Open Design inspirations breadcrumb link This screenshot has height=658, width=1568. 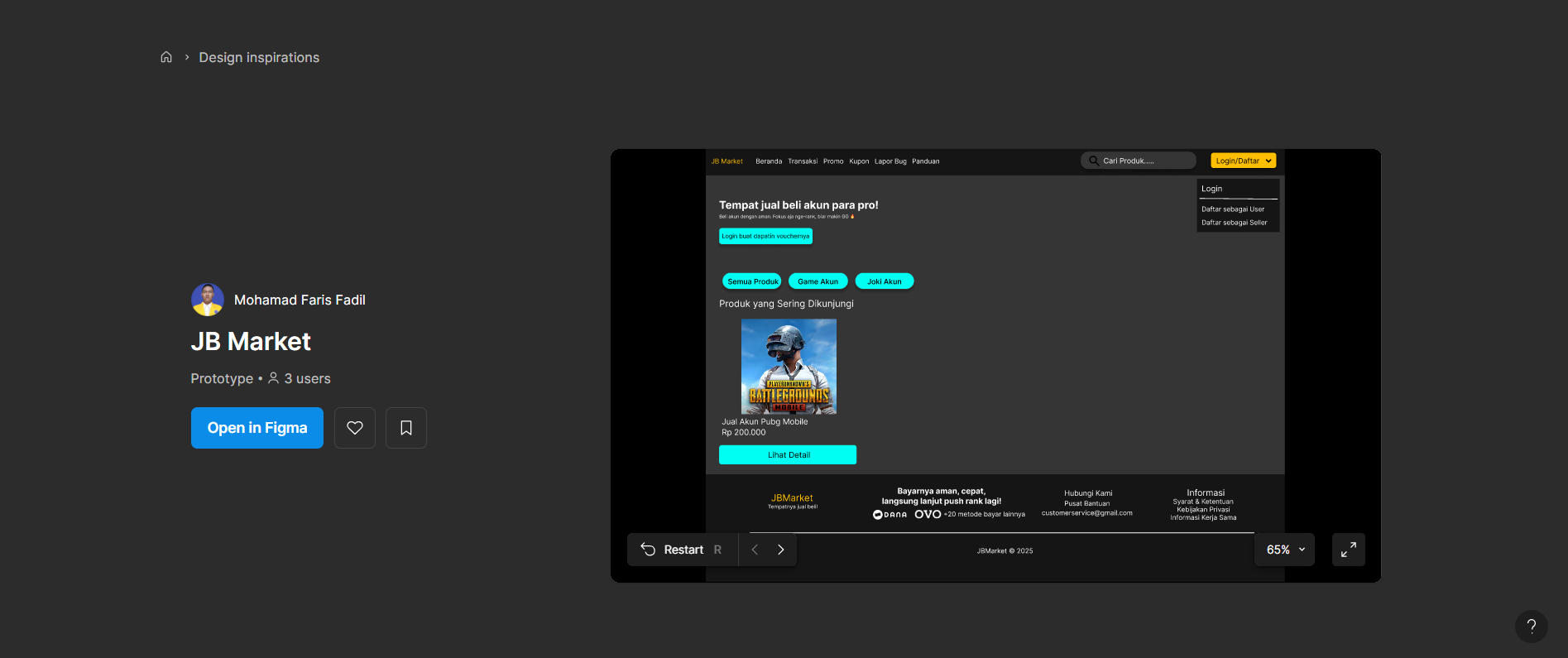pos(259,57)
